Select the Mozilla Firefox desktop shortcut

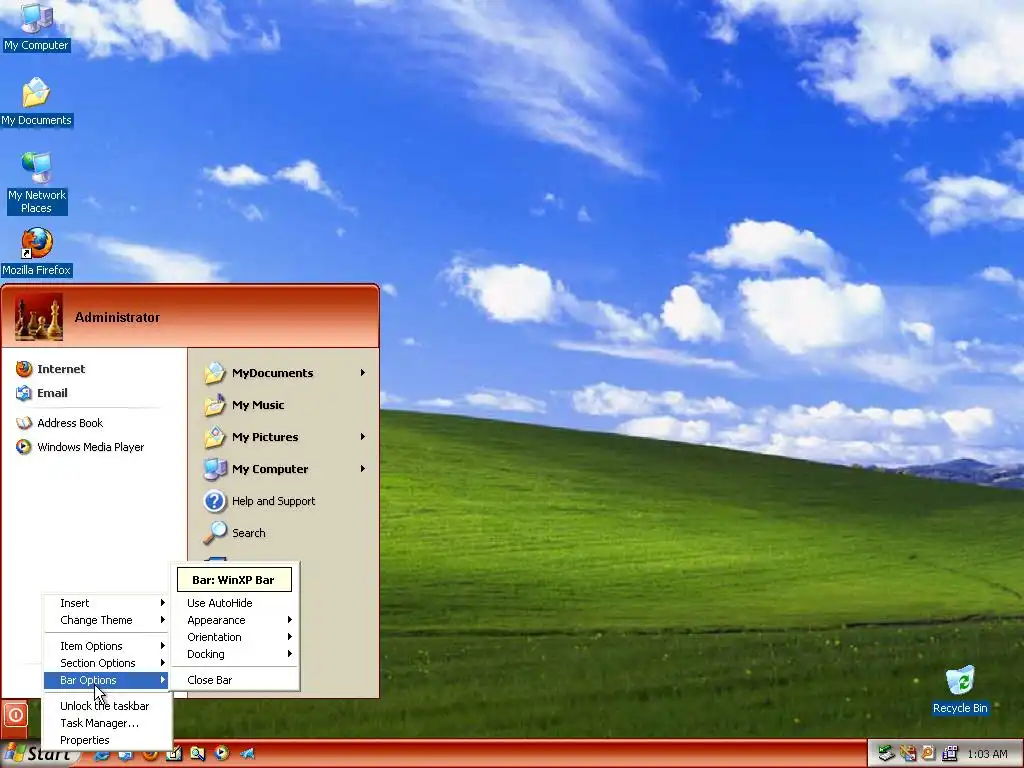(x=37, y=252)
